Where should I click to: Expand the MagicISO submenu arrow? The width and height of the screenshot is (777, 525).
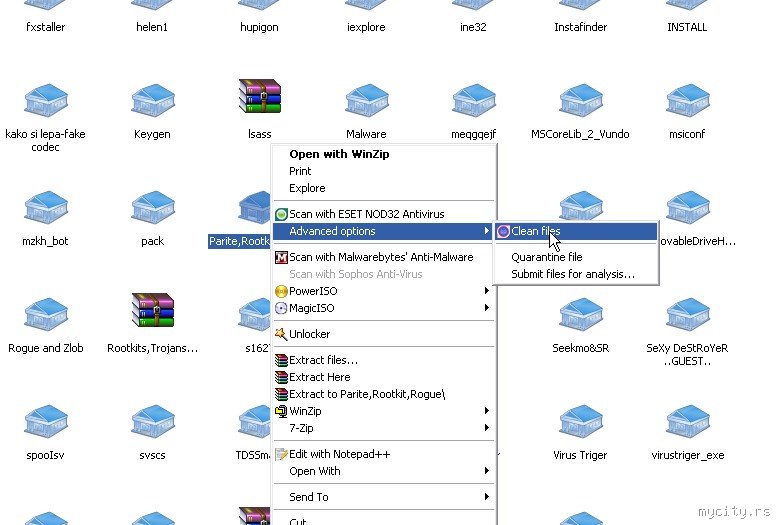487,308
